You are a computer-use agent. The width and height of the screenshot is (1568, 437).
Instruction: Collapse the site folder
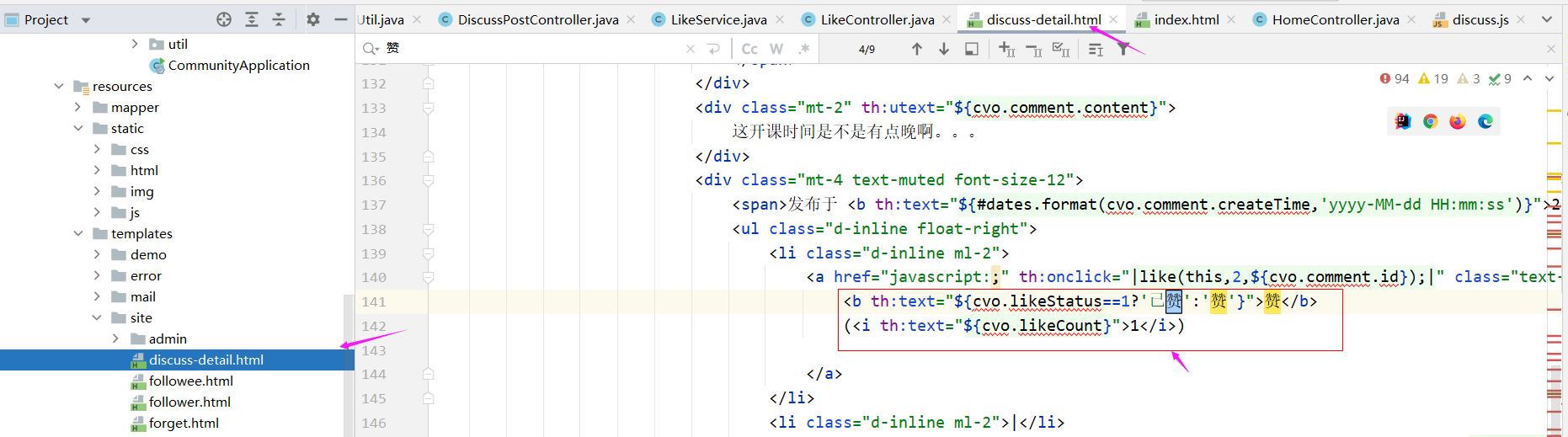coord(97,317)
